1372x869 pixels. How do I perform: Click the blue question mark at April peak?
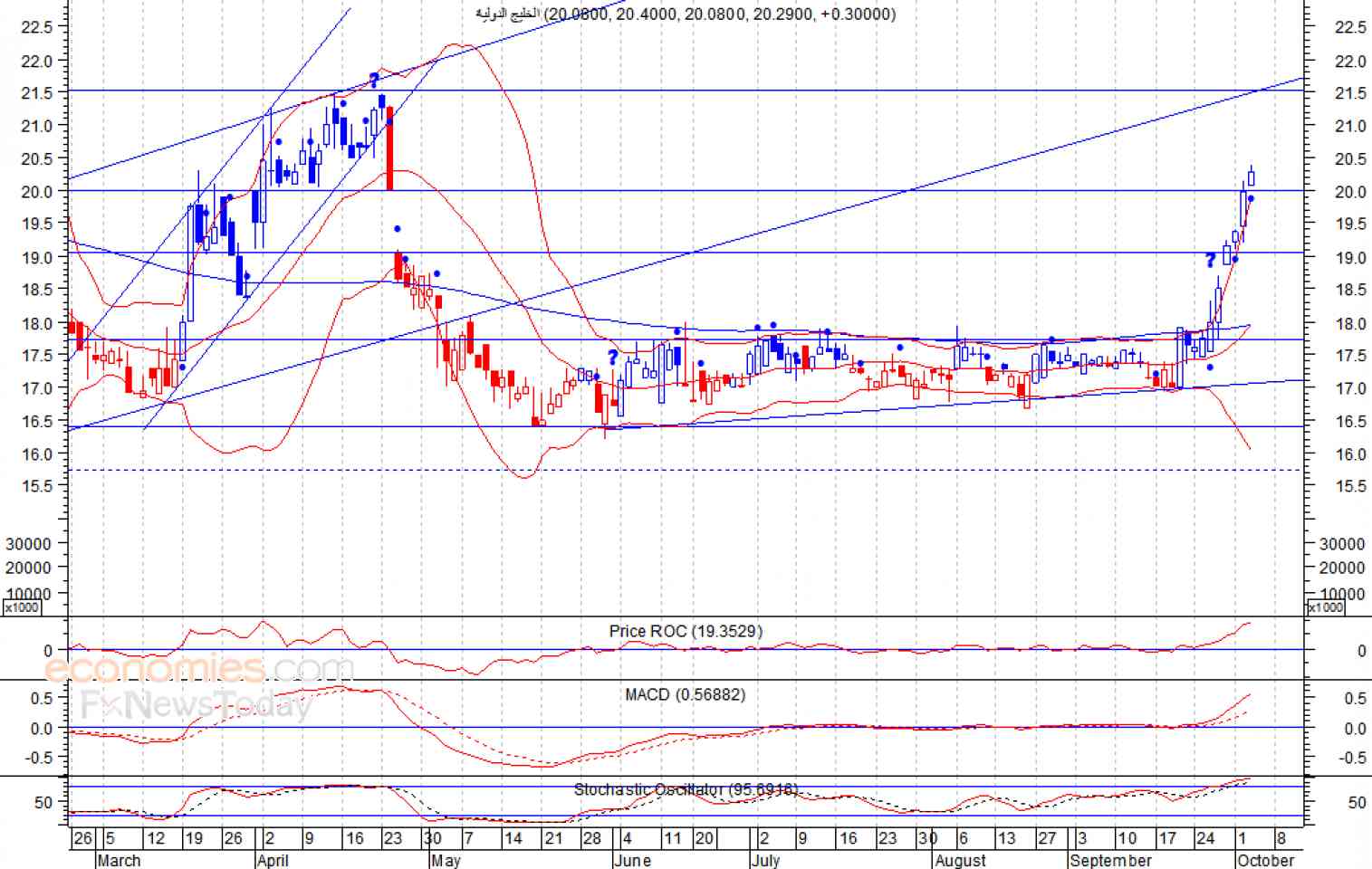tap(373, 80)
